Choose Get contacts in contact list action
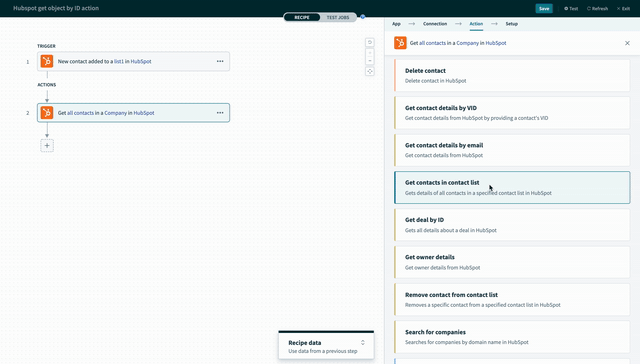This screenshot has height=364, width=640. [512, 187]
